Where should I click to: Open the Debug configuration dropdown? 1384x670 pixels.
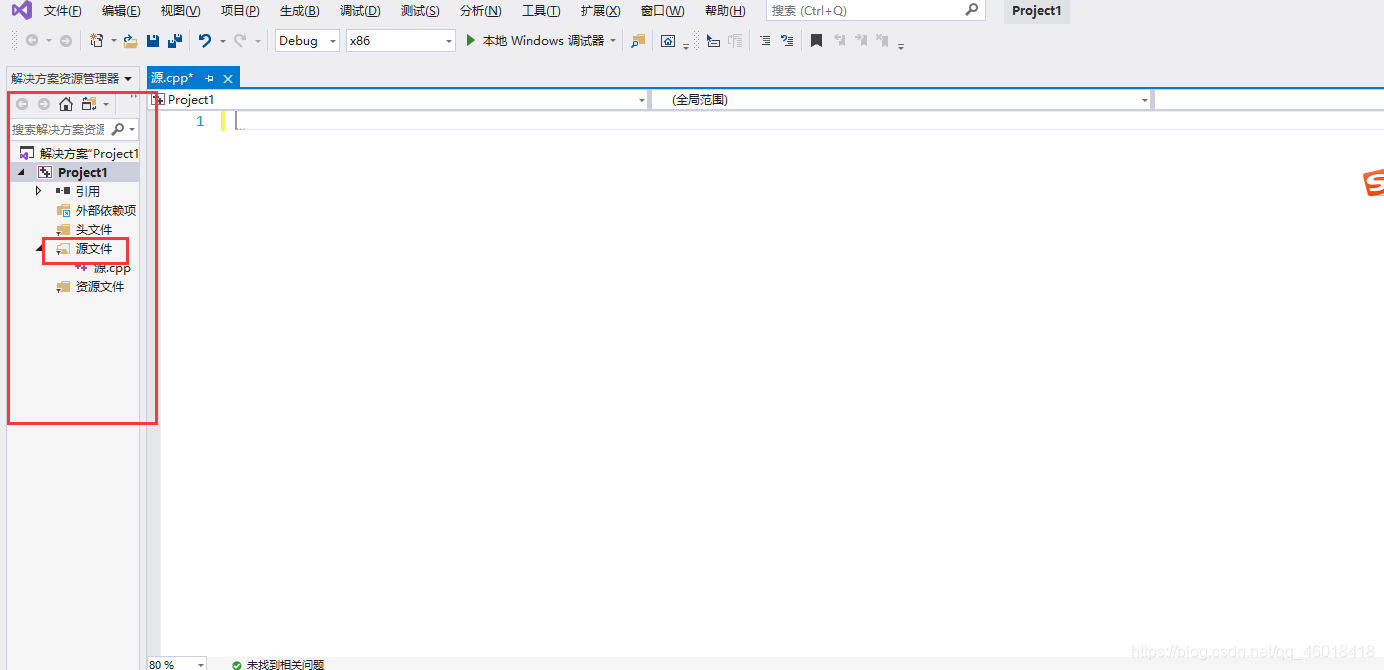coord(333,41)
